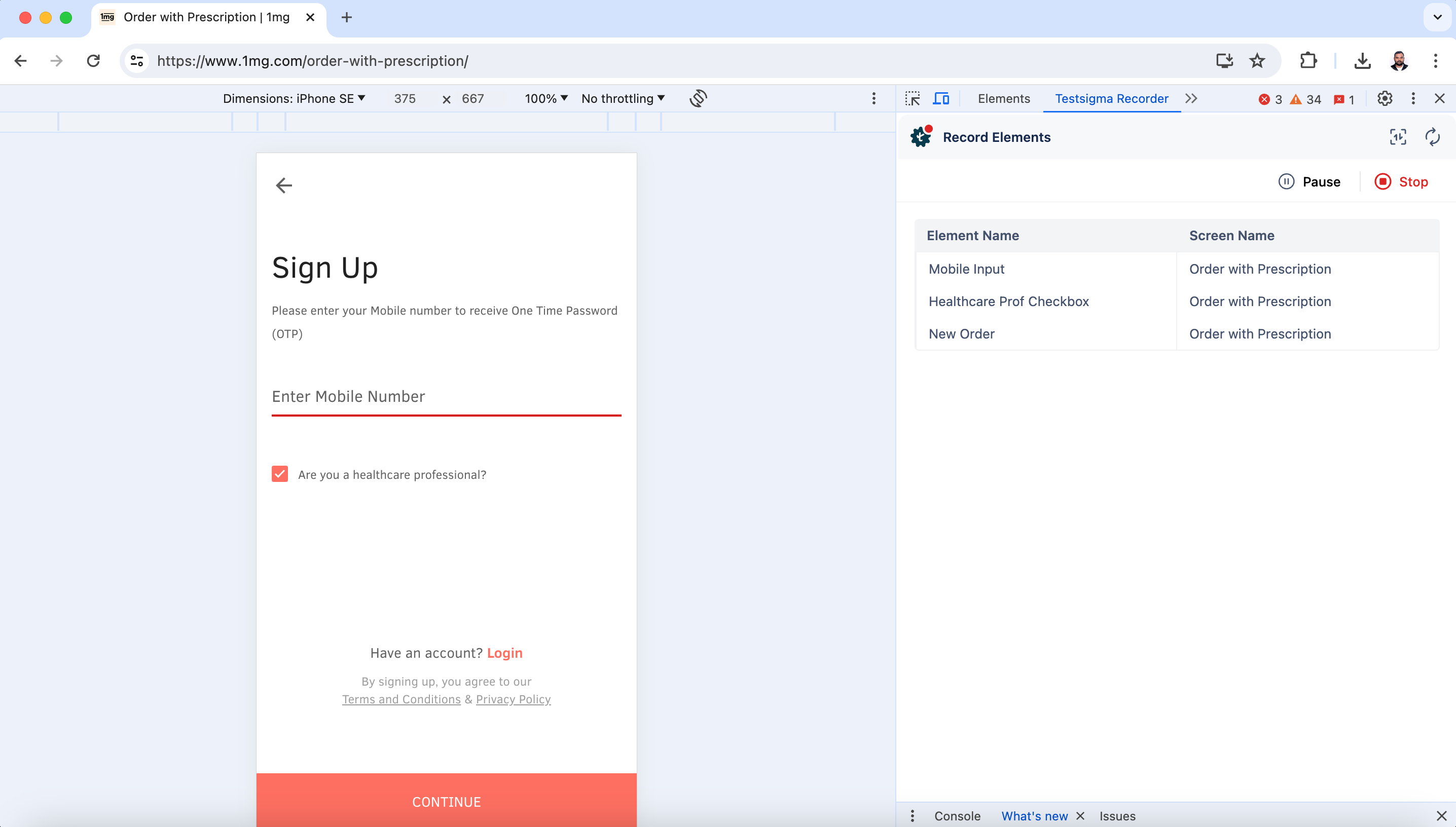Click the browser address bar URL
The image size is (1456, 827).
coord(312,61)
